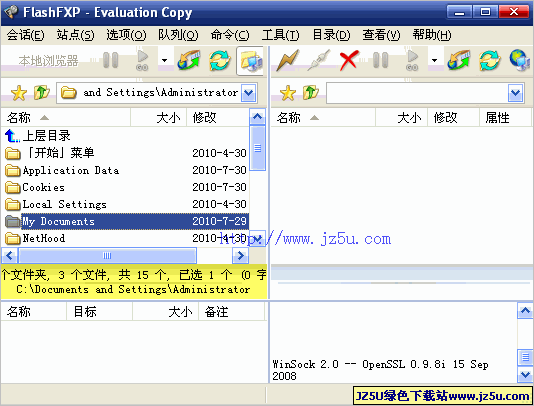This screenshot has width=534, height=406.
Task: Open the 查看(V) menu
Action: tap(381, 35)
